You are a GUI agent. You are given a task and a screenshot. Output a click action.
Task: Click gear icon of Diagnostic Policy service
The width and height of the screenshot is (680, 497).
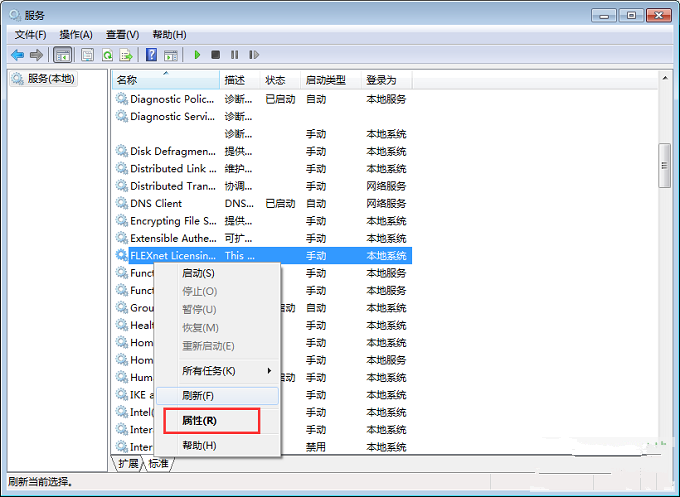pos(121,99)
